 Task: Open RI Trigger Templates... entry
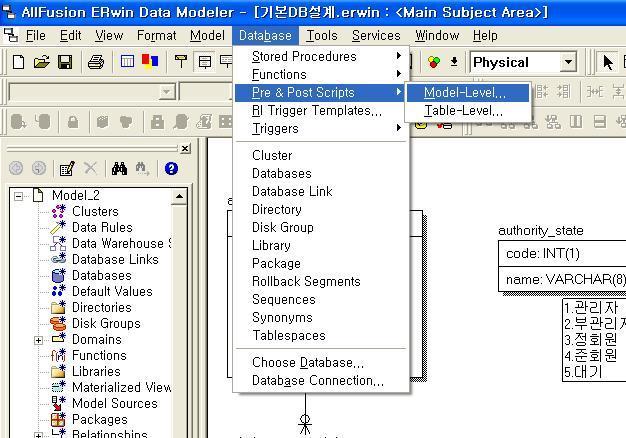tap(321, 111)
